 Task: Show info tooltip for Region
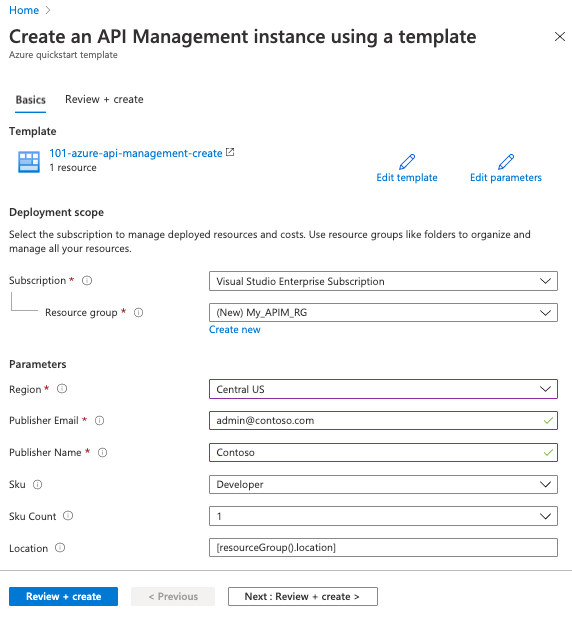click(x=62, y=389)
